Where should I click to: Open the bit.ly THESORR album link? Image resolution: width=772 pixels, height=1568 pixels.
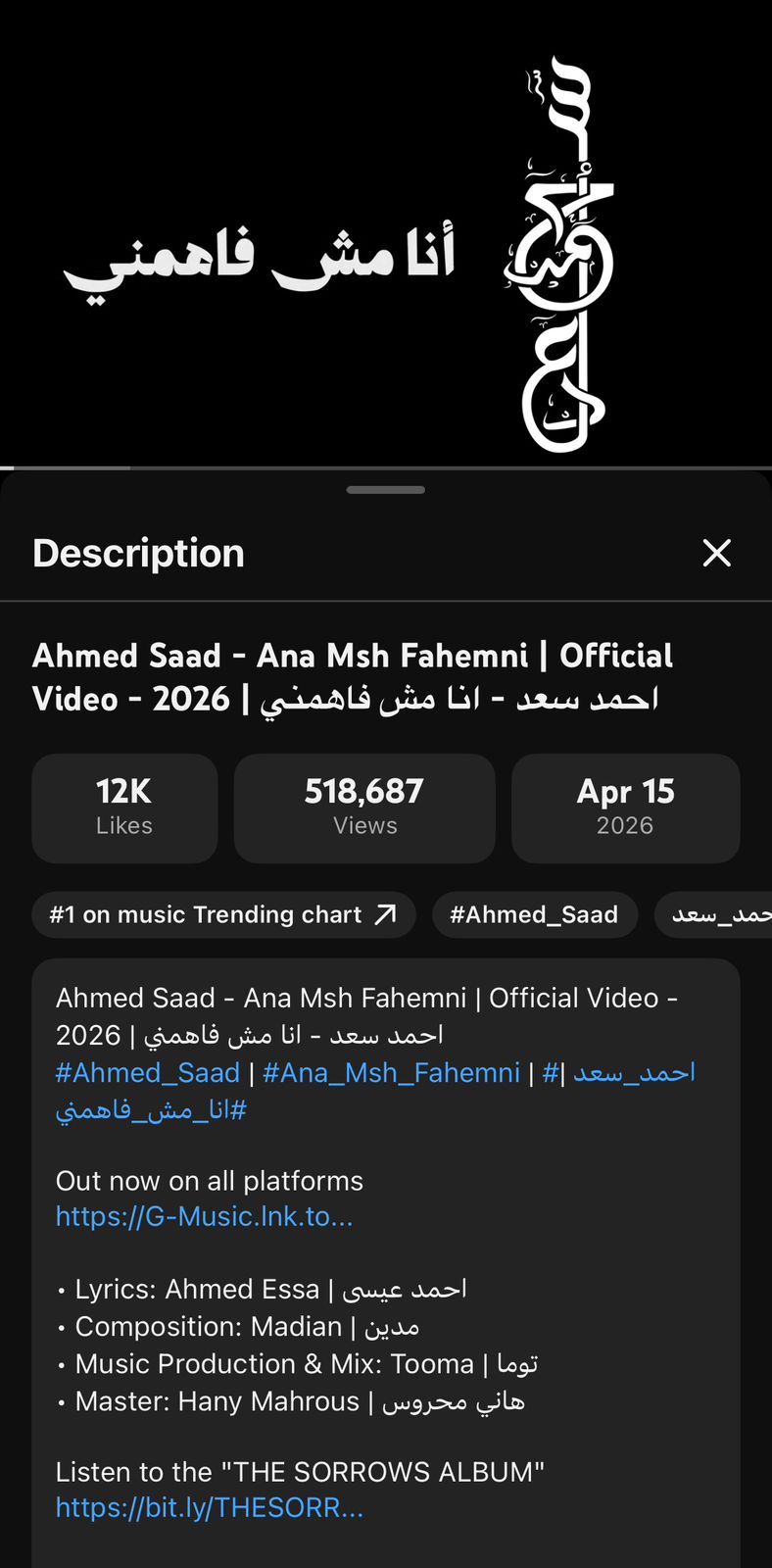click(x=210, y=1507)
